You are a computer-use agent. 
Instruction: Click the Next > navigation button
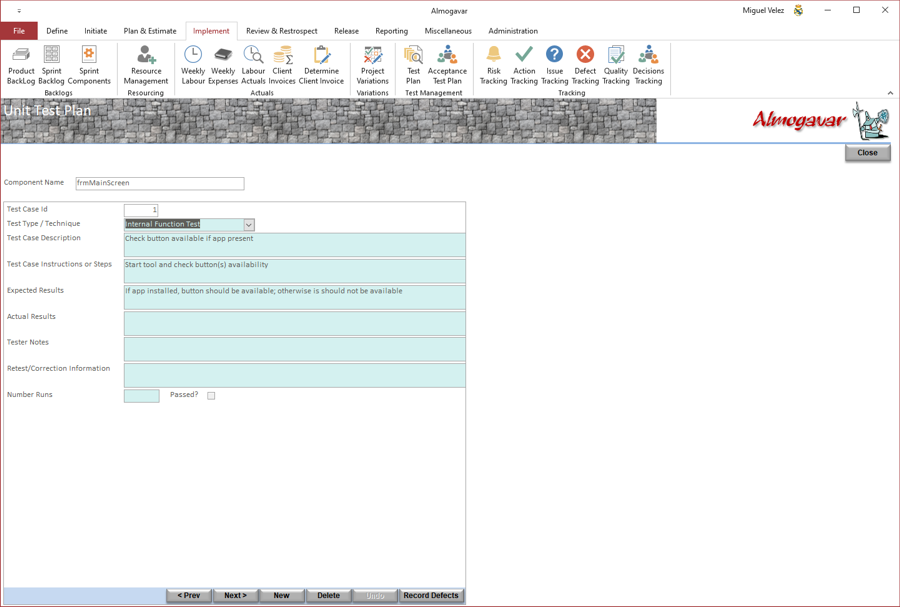click(235, 596)
